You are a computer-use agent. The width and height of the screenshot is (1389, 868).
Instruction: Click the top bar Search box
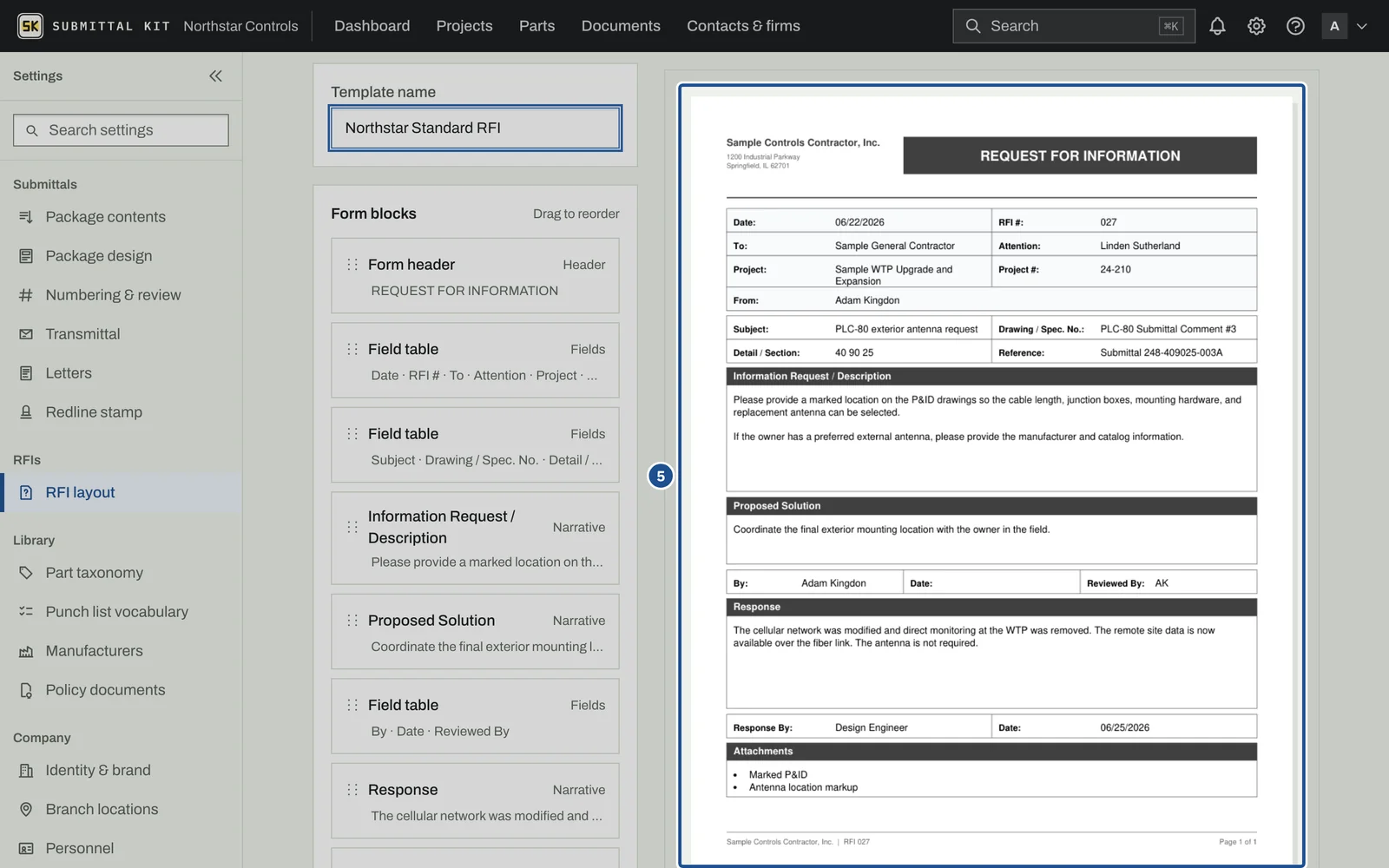[x=1074, y=26]
